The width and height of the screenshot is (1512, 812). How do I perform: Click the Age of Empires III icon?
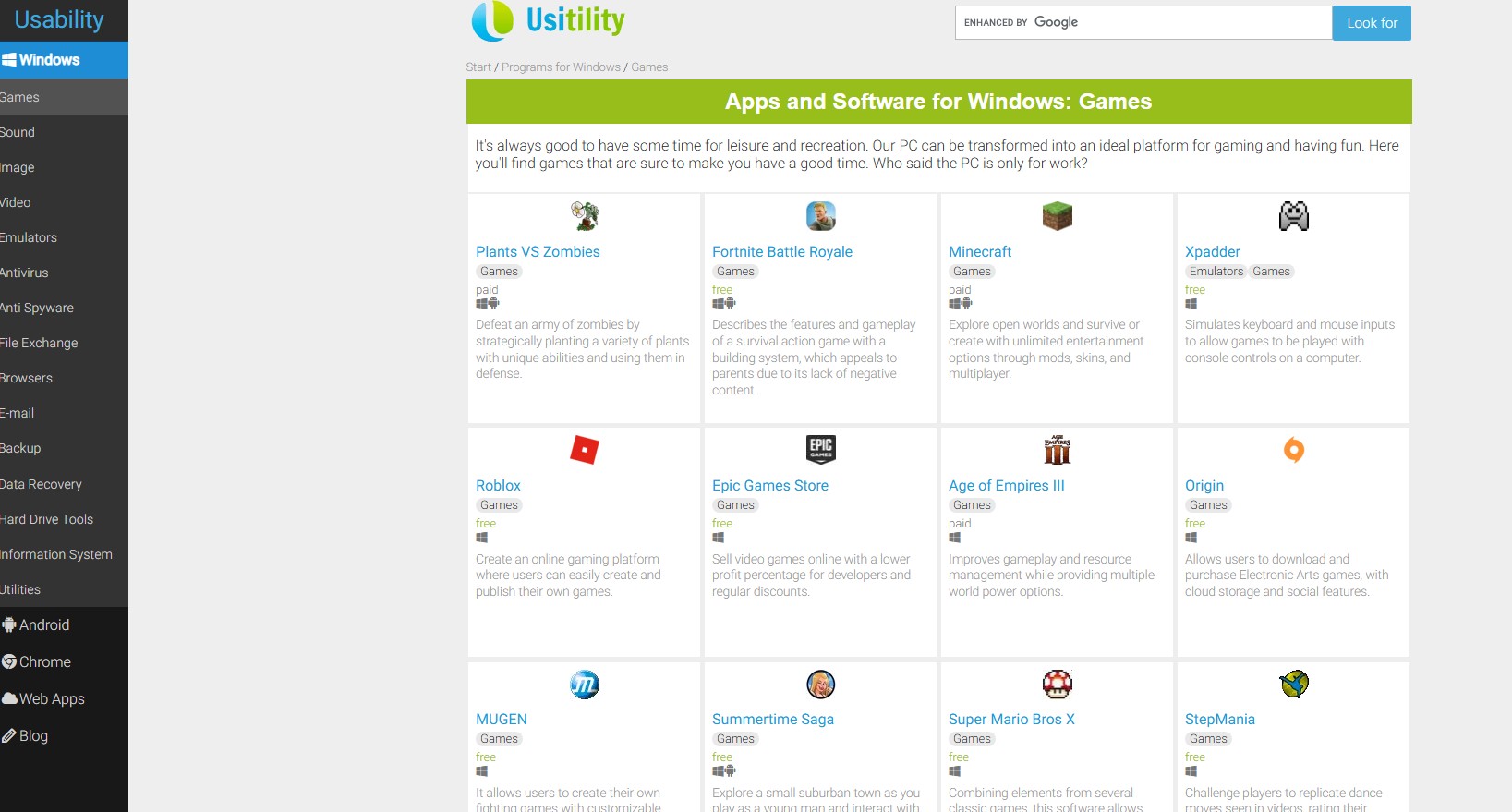[x=1057, y=450]
